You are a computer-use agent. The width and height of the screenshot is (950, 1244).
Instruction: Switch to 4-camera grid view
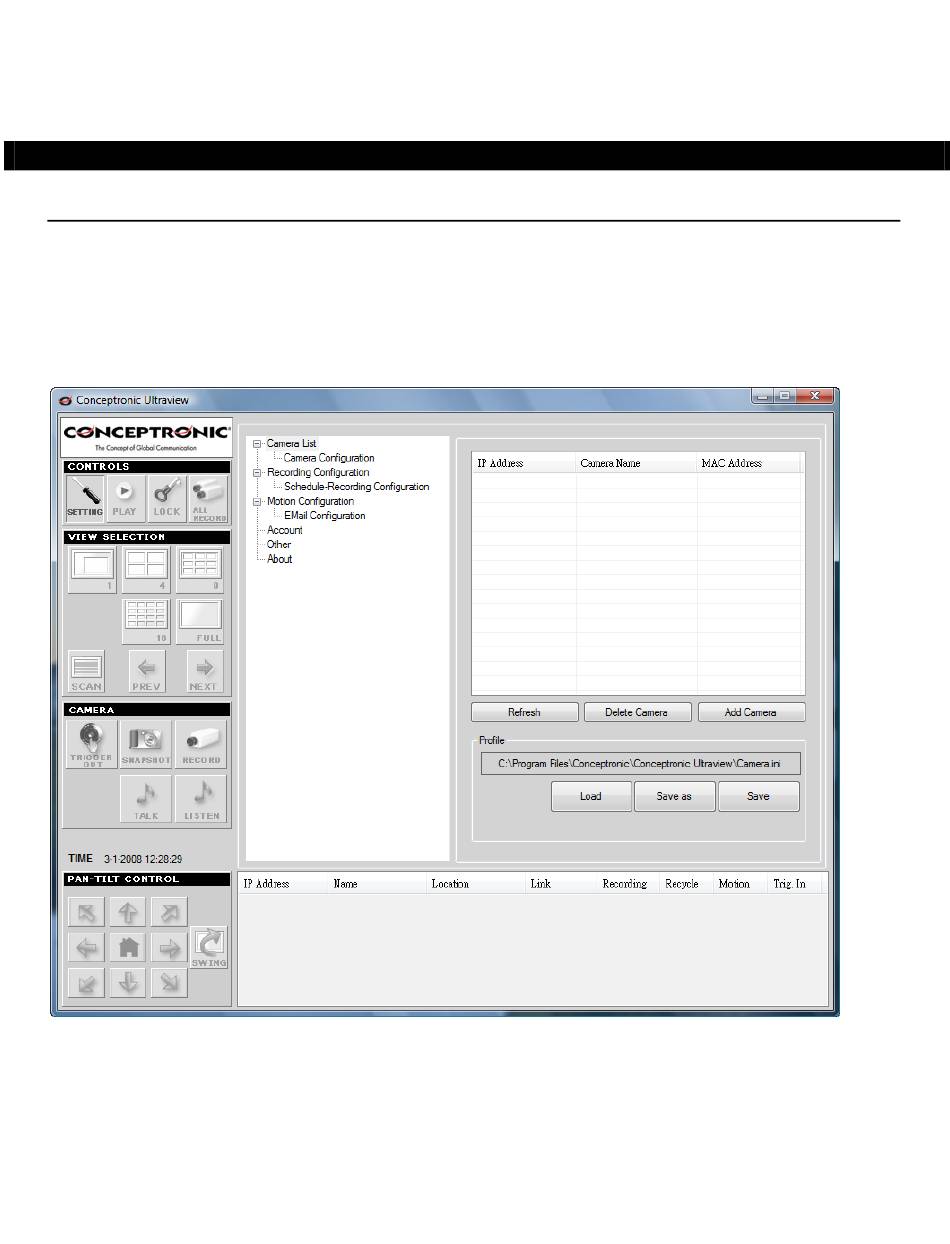[145, 570]
